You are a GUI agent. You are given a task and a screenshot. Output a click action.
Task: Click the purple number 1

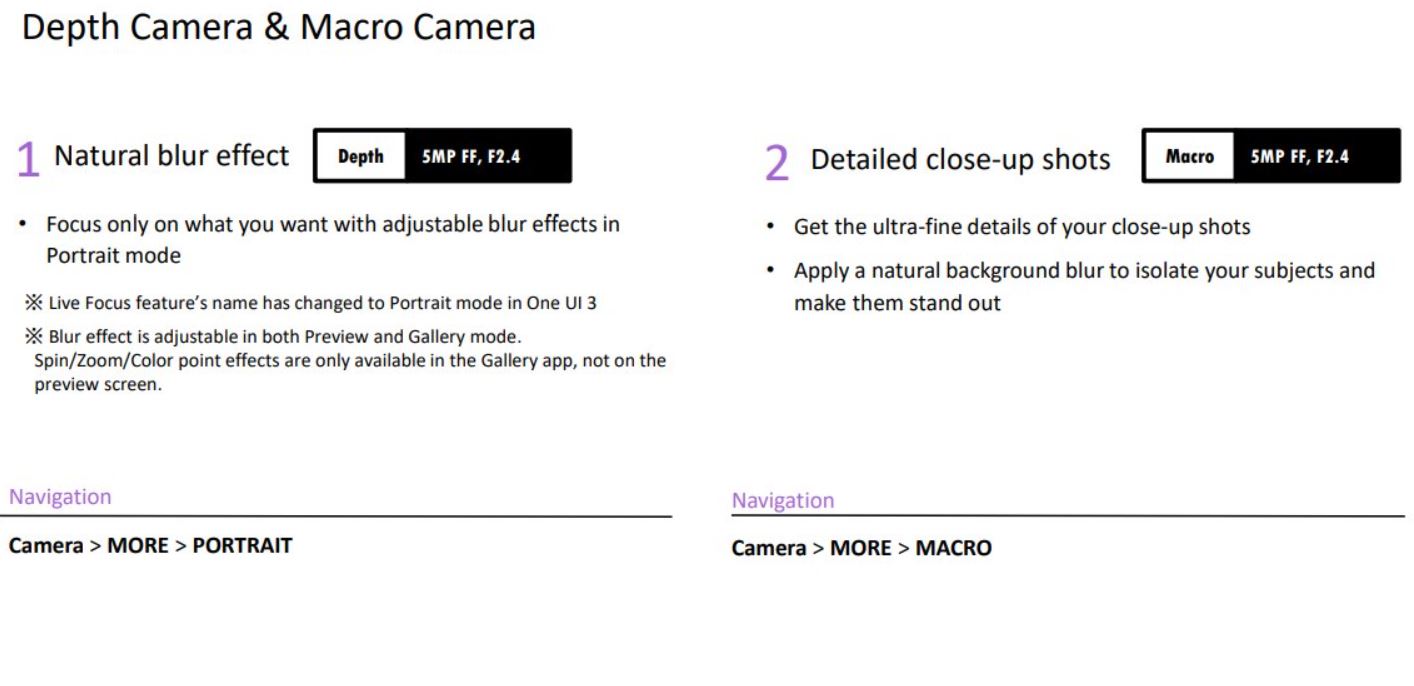pos(27,159)
